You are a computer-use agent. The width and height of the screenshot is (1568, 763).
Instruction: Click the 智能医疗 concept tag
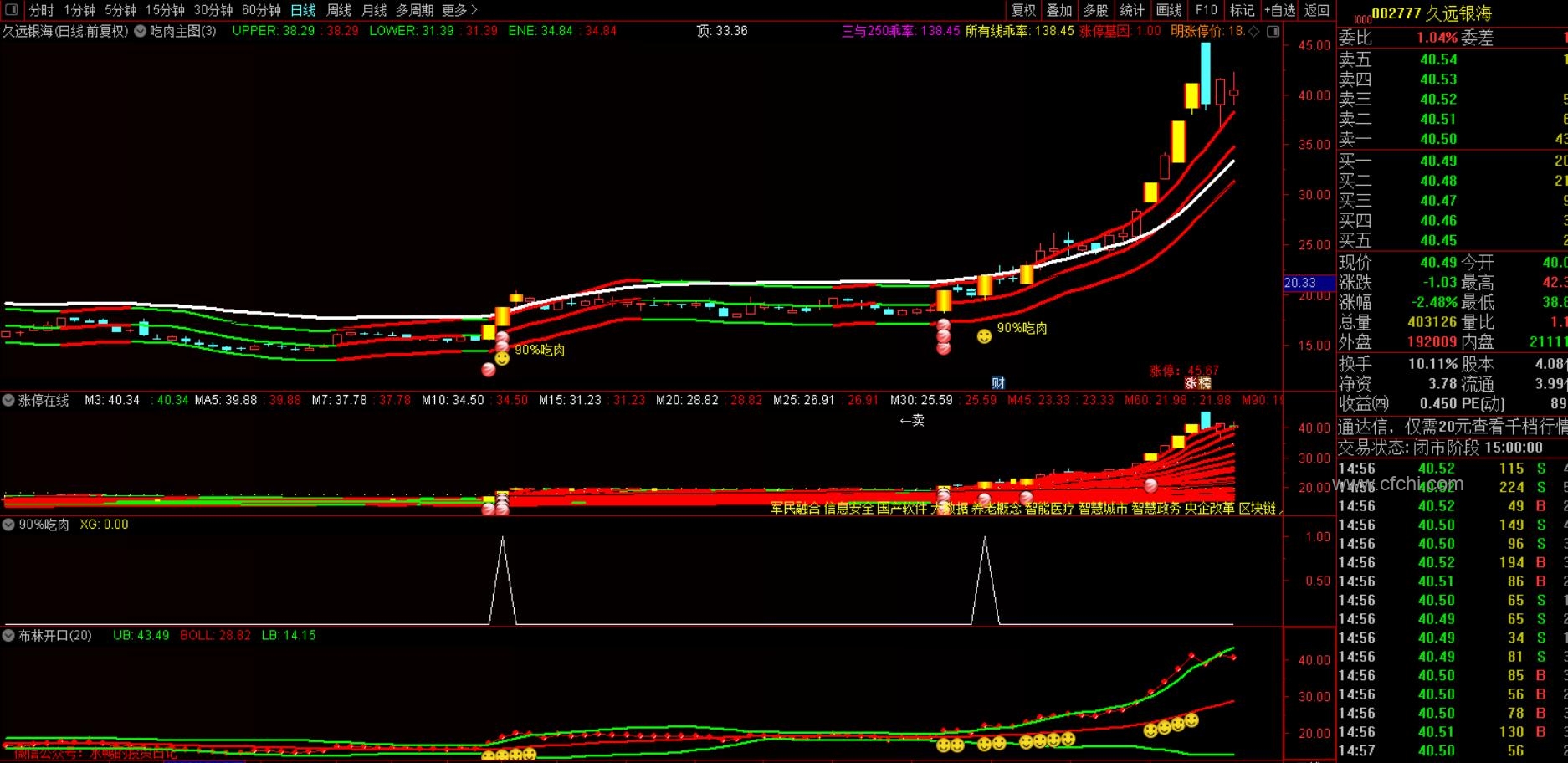coord(1049,508)
